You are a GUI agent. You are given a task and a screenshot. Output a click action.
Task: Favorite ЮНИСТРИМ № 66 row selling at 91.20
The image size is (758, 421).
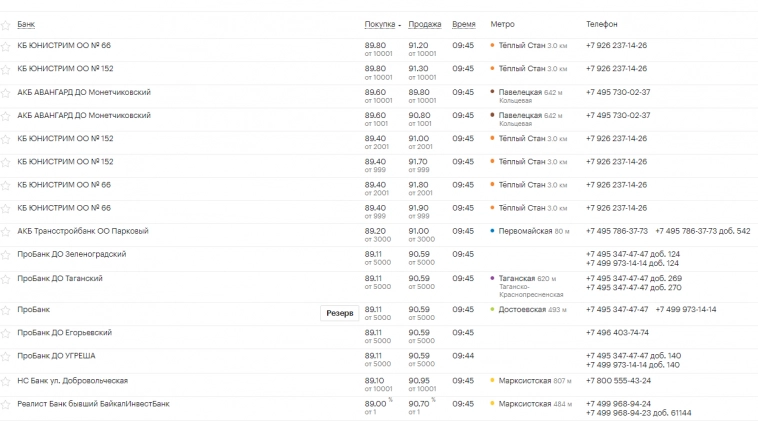[x=5, y=46]
